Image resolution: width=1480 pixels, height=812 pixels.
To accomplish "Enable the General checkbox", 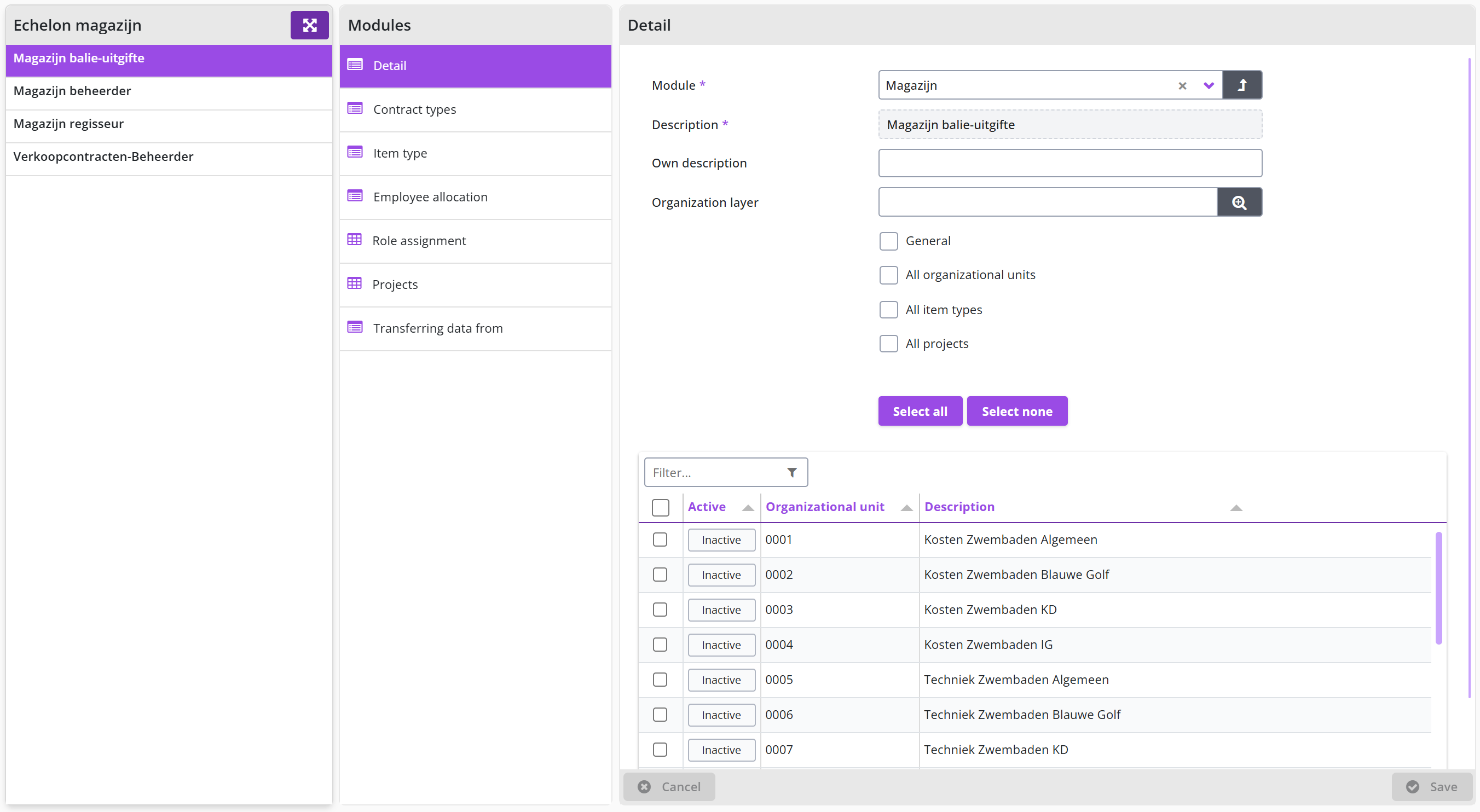I will 888,241.
